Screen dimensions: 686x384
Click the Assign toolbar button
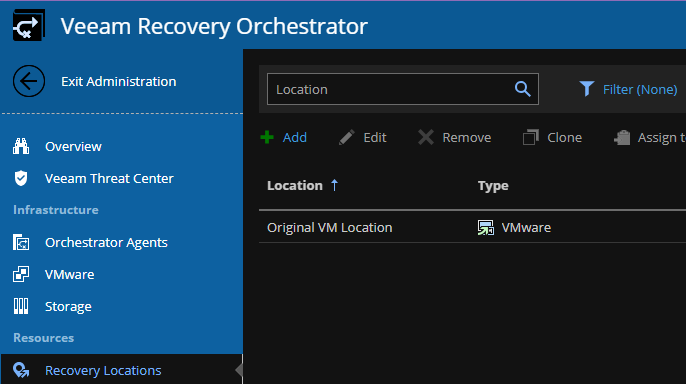[649, 137]
